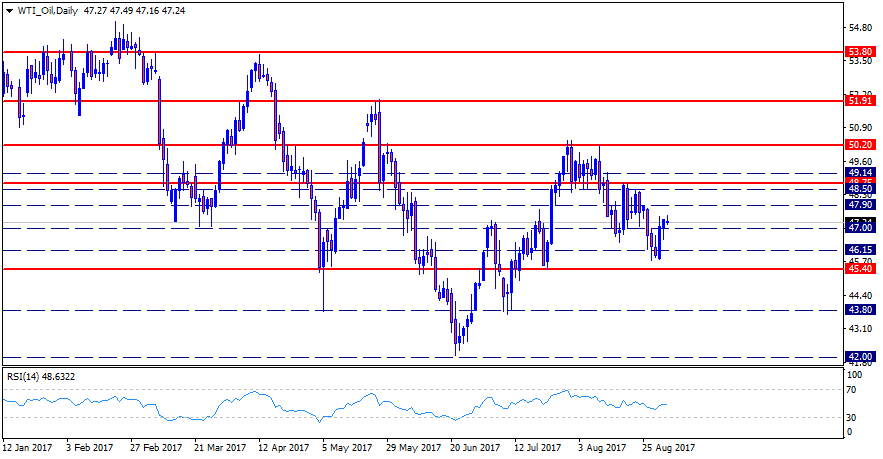Click the RSI 70 level axis label

[853, 390]
